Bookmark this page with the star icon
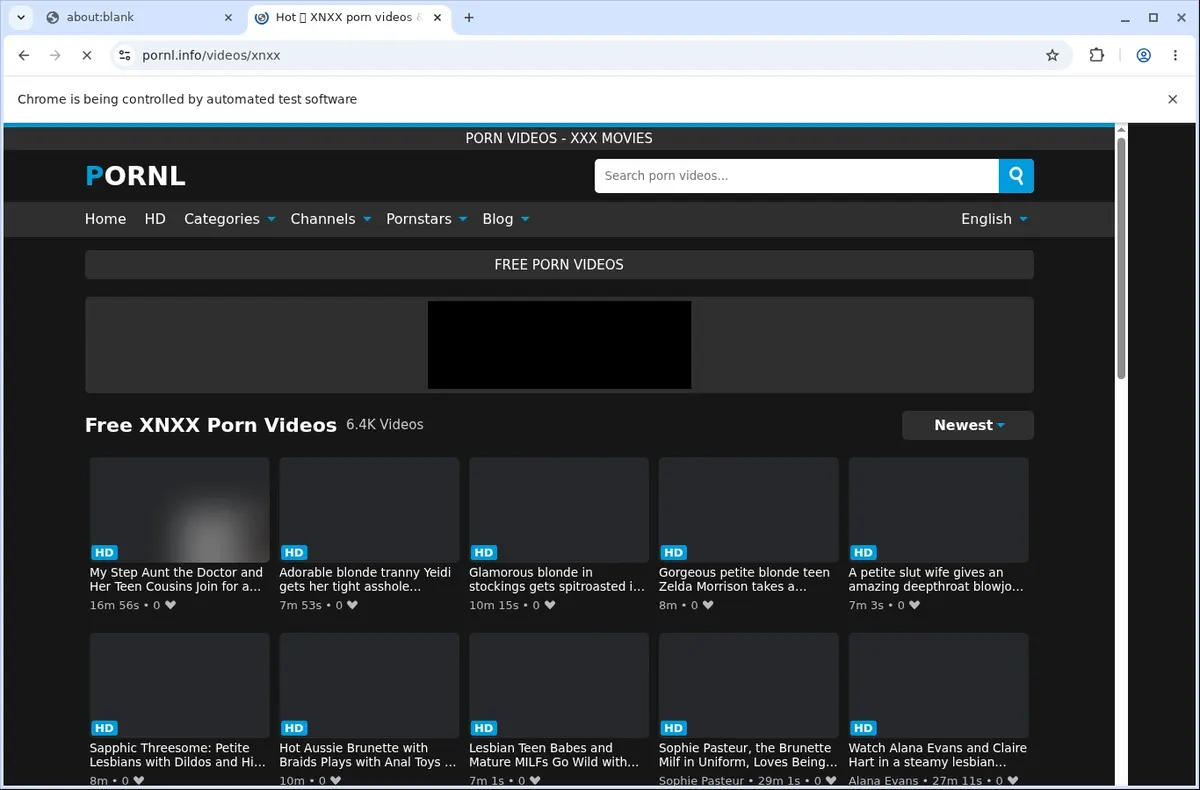 coord(1052,56)
